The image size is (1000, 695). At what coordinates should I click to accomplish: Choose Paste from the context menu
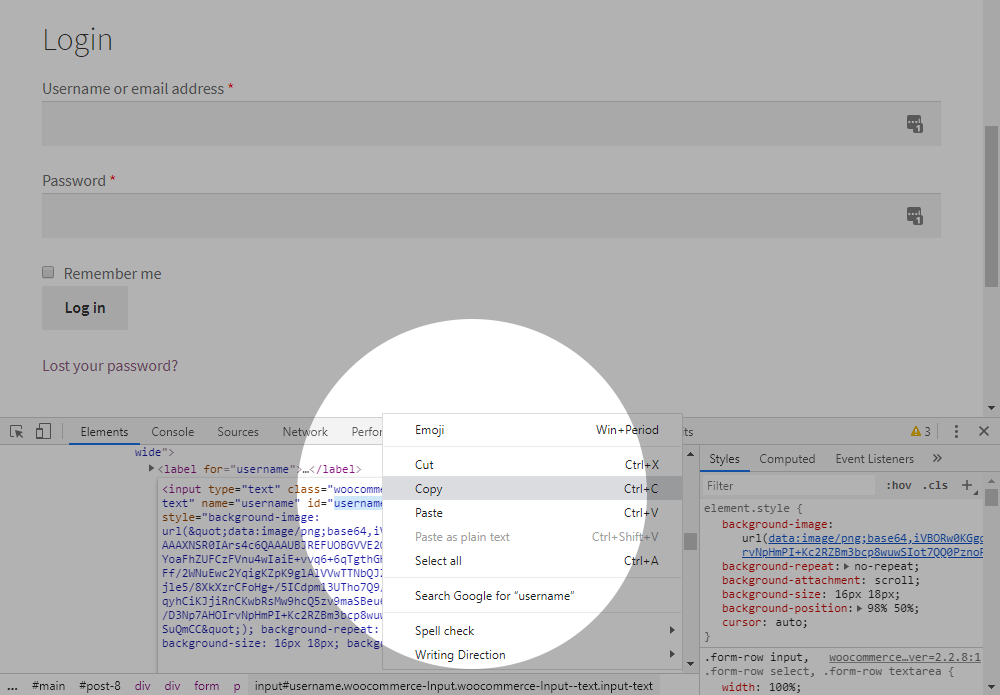click(x=533, y=513)
